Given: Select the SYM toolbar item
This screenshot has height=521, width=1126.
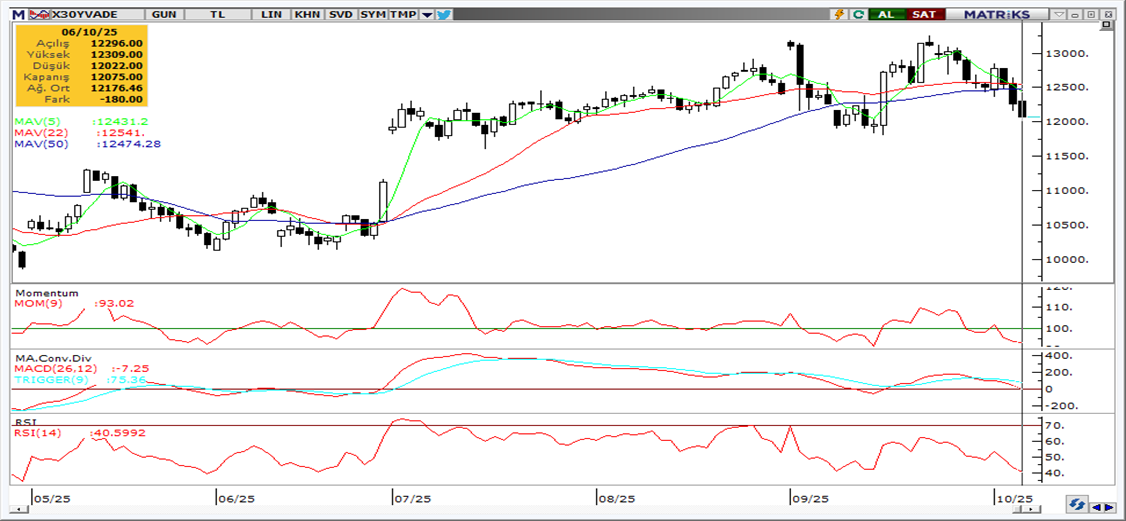Looking at the screenshot, I should 372,15.
